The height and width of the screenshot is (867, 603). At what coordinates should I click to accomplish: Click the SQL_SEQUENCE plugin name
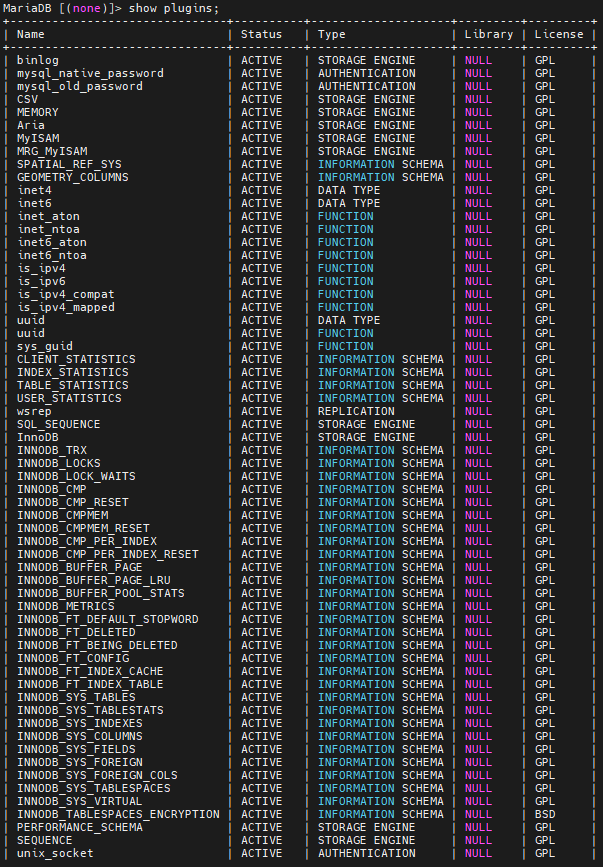tap(59, 424)
